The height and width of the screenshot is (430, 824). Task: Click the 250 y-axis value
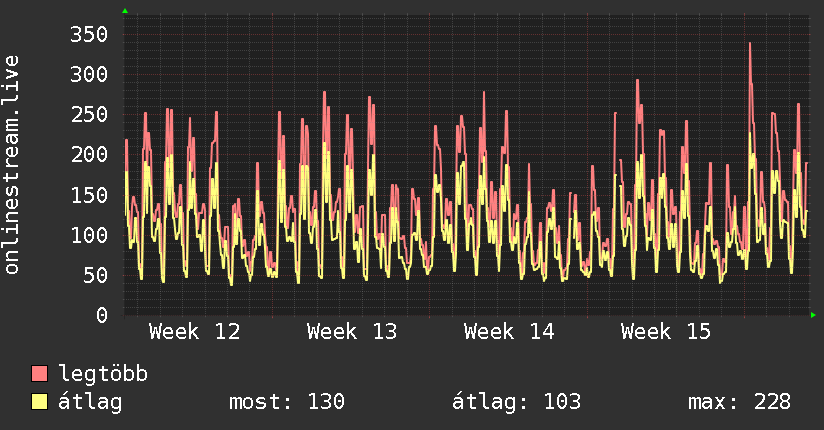click(x=89, y=115)
